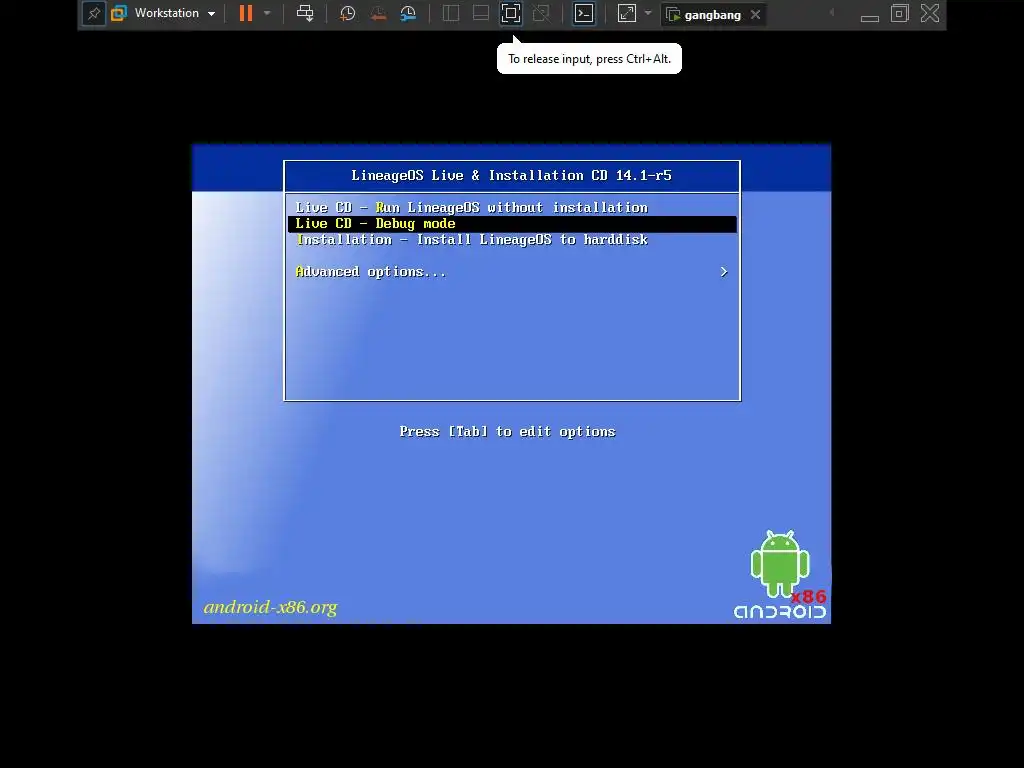Image resolution: width=1024 pixels, height=768 pixels.
Task: Click the LineageOS Installation CD 14.1-r5 title
Action: [x=511, y=176]
